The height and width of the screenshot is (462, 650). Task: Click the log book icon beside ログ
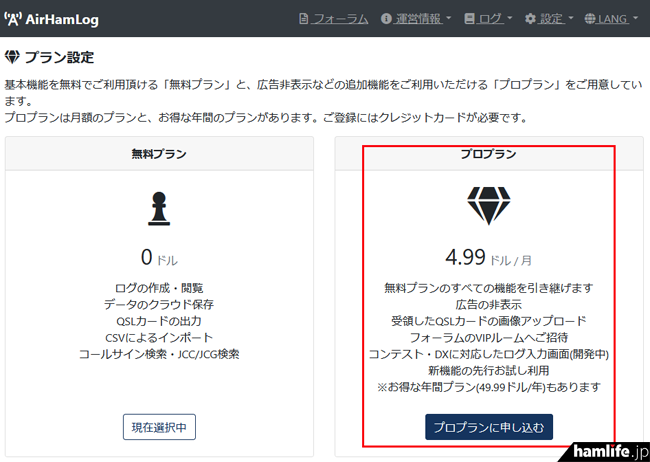click(x=470, y=19)
